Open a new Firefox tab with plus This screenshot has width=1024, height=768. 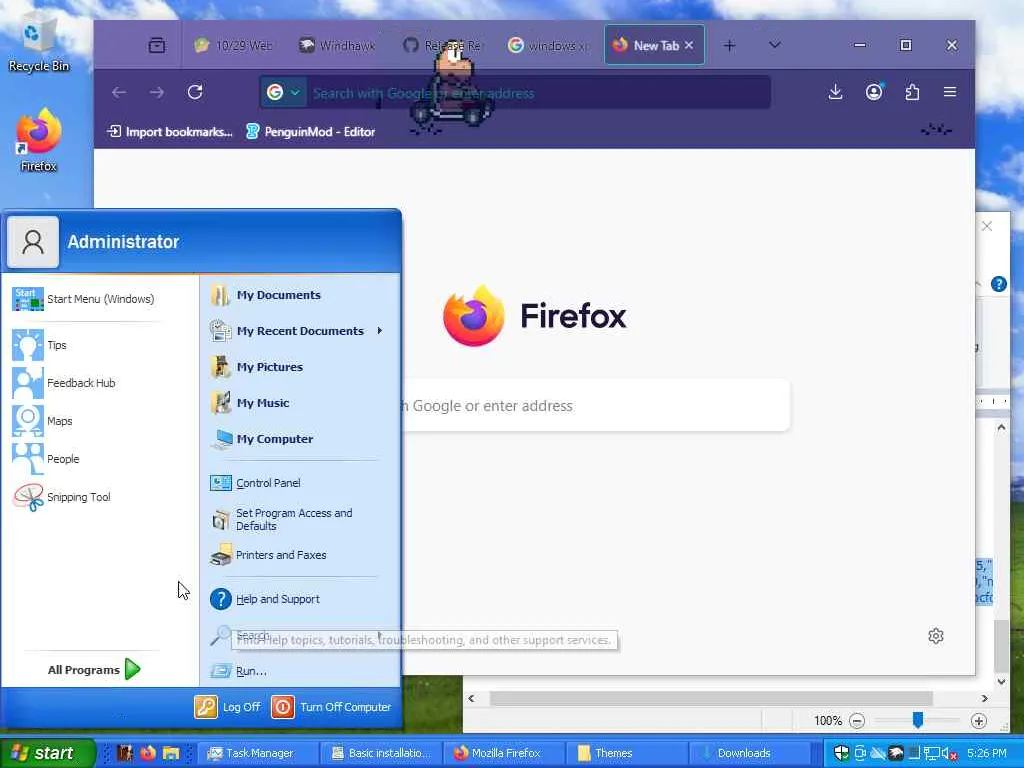[729, 45]
